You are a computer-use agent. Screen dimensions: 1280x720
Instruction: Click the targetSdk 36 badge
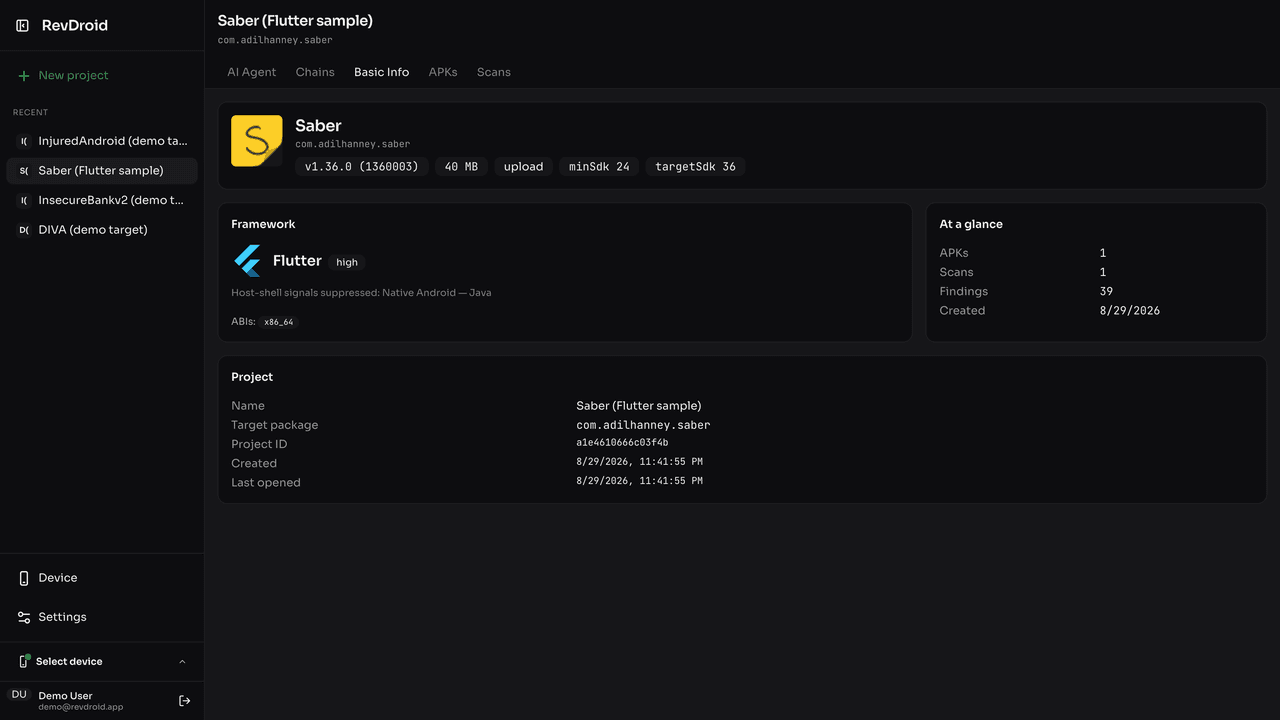pos(695,167)
